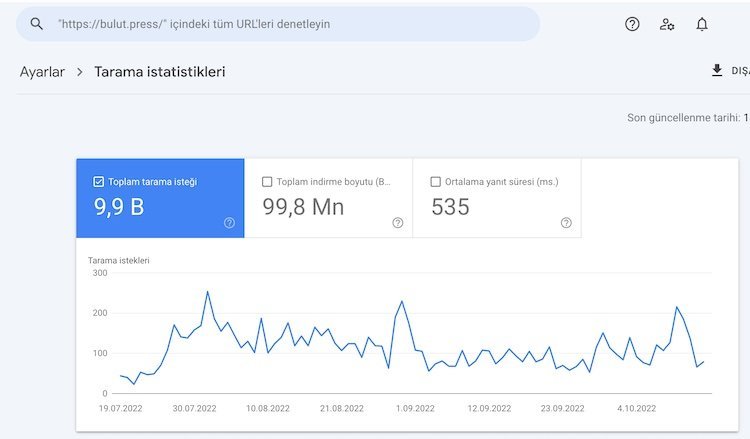The width and height of the screenshot is (750, 439).
Task: Click the export download arrow icon
Action: coord(716,71)
